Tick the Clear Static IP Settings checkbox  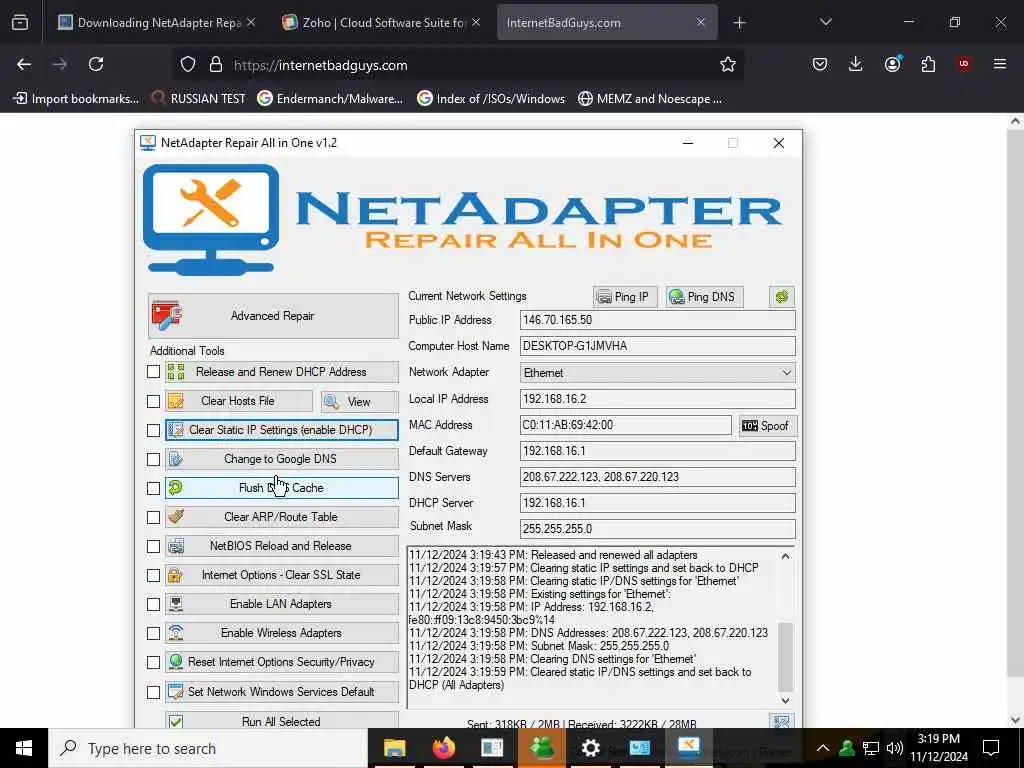point(153,430)
